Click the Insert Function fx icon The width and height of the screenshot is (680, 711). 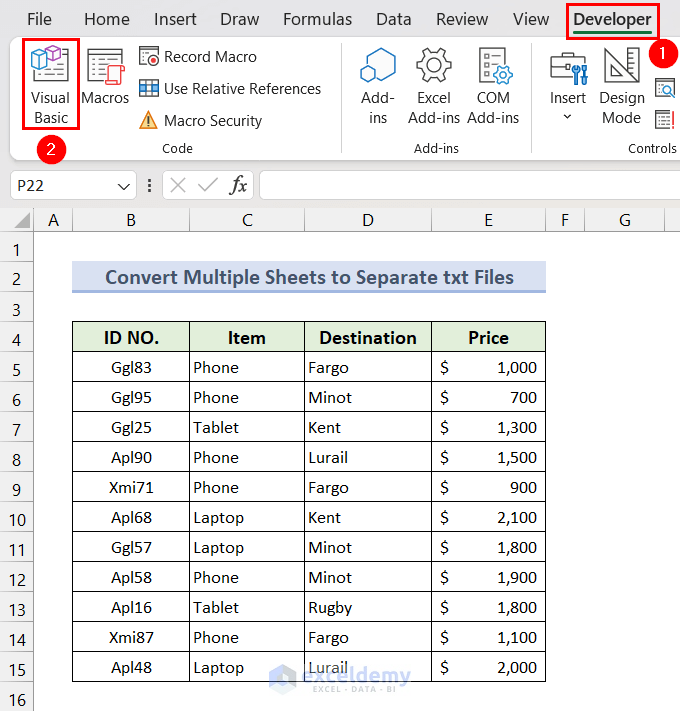point(239,185)
